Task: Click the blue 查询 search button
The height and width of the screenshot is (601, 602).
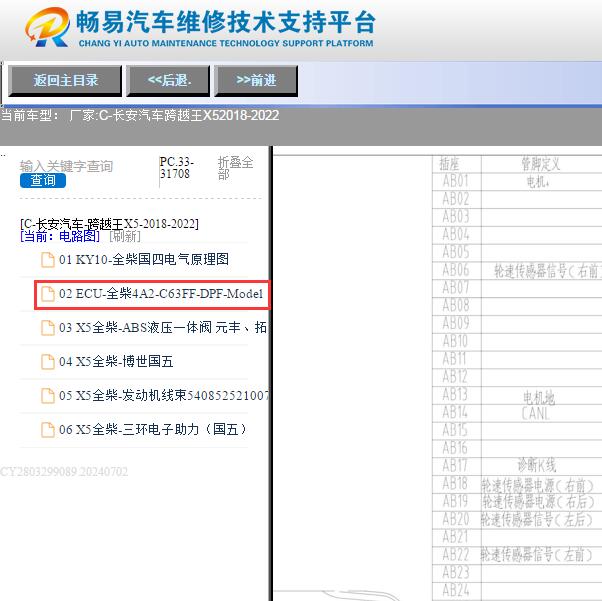Action: pos(43,180)
